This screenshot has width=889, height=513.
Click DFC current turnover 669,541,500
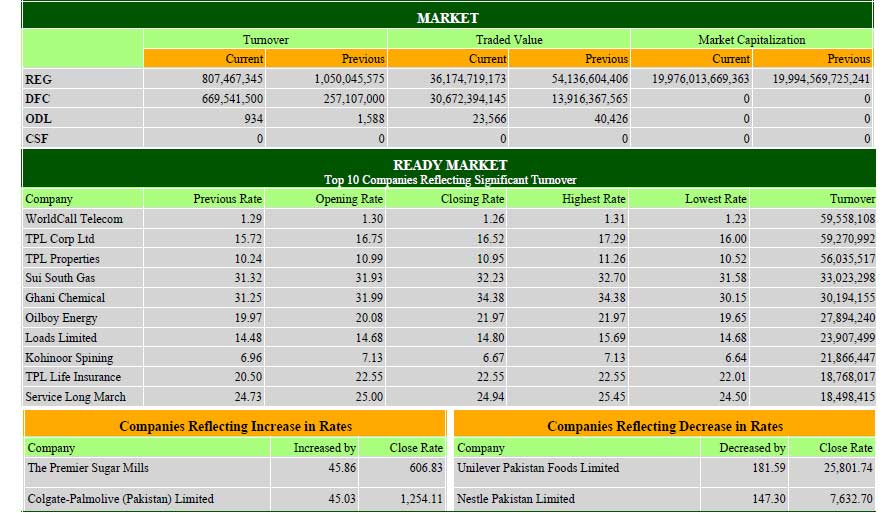[x=232, y=99]
